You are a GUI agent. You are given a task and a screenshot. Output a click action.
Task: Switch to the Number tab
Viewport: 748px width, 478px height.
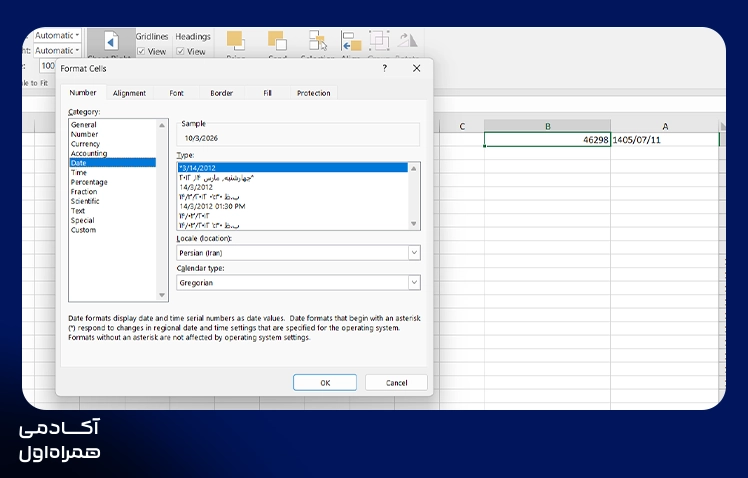coord(83,93)
